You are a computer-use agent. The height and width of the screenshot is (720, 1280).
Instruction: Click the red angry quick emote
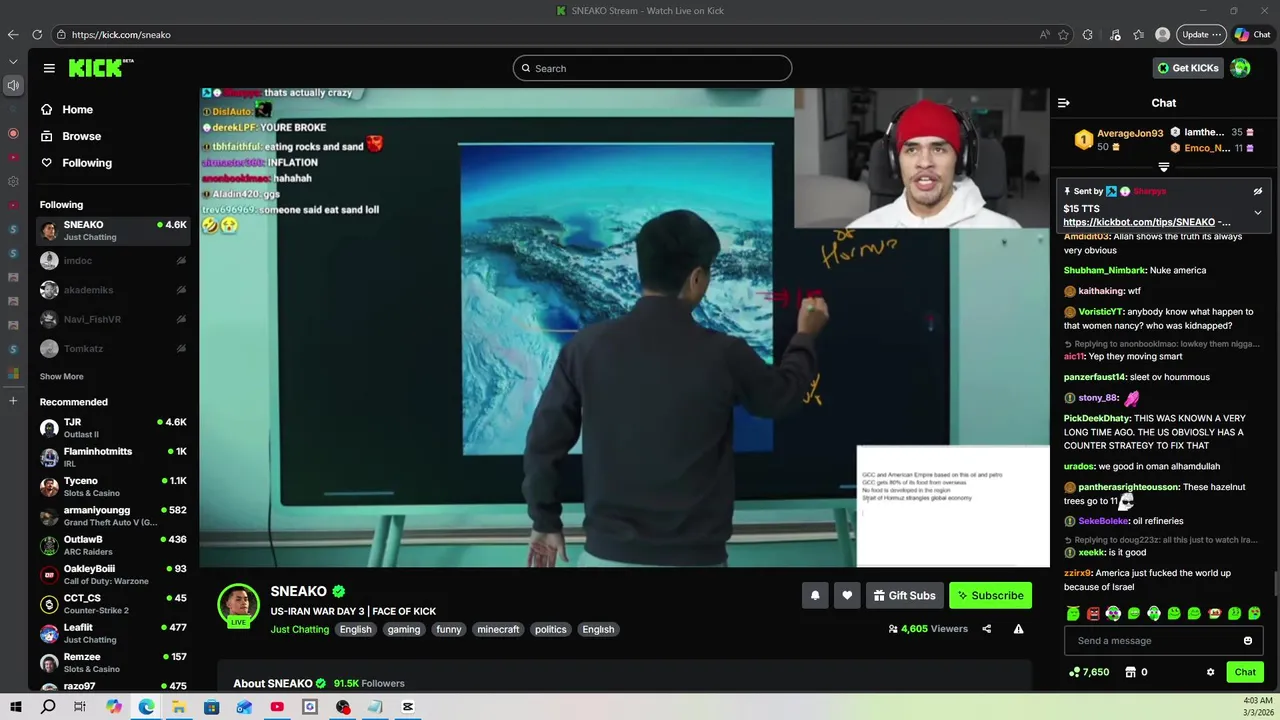[1093, 613]
